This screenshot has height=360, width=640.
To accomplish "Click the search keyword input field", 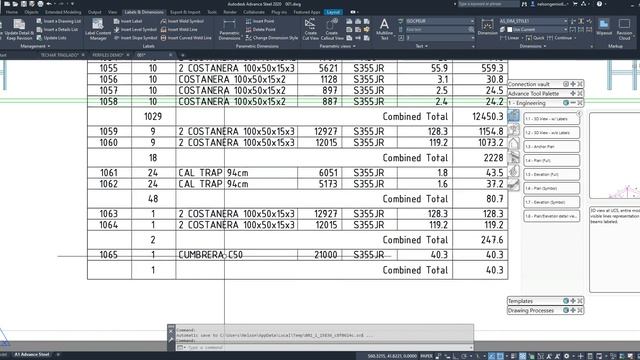I will [x=489, y=4].
